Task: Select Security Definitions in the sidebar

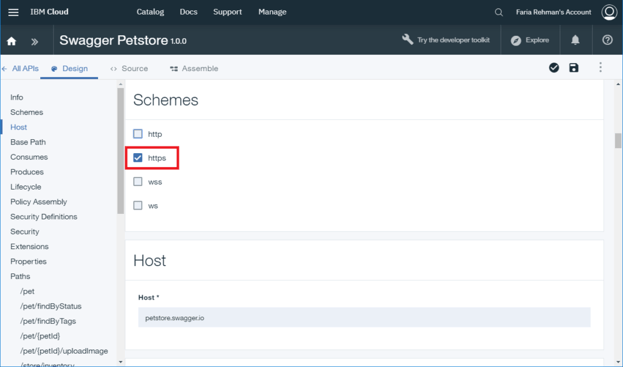Action: [44, 216]
